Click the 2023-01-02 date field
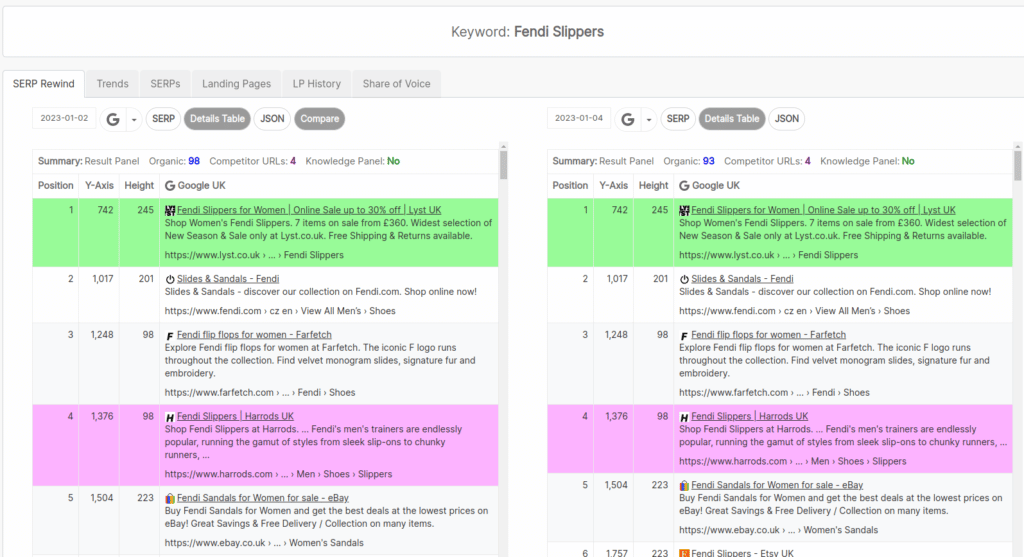The width and height of the screenshot is (1024, 557). [x=64, y=118]
